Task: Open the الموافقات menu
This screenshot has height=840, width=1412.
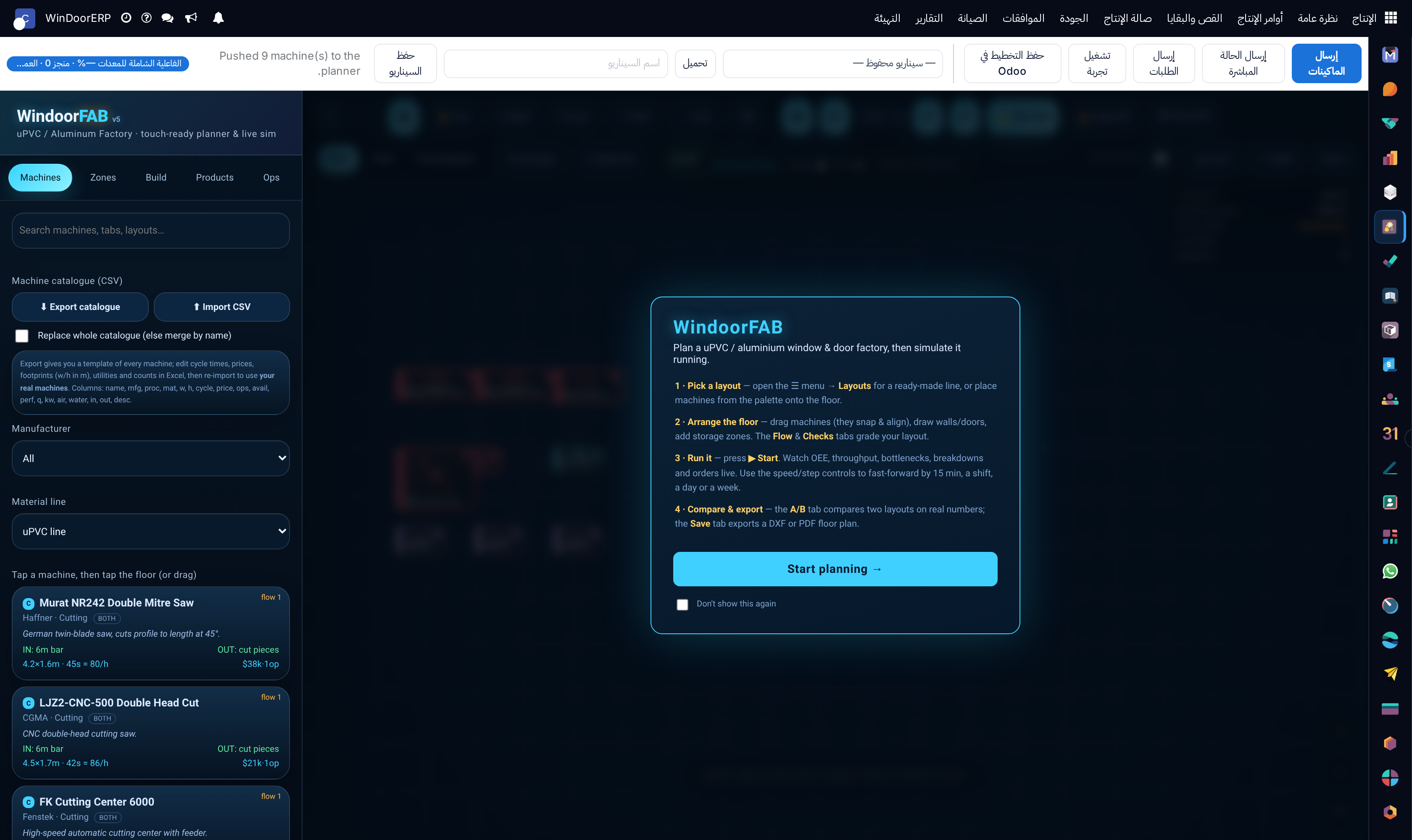Action: [1023, 18]
